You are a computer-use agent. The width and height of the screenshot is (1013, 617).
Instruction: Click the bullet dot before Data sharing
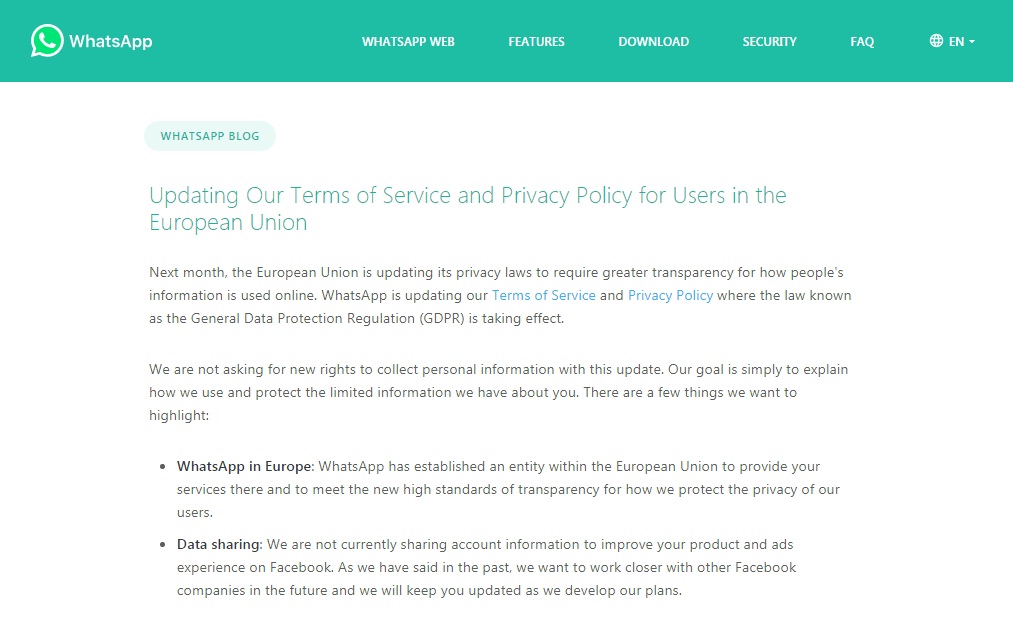(162, 544)
